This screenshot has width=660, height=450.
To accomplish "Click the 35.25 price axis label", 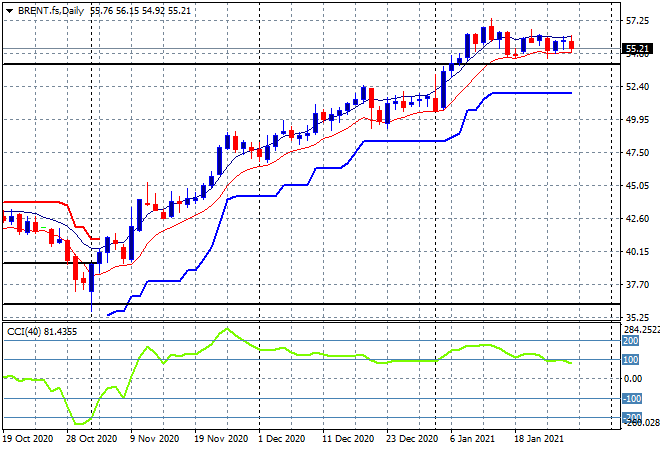I will coord(638,317).
